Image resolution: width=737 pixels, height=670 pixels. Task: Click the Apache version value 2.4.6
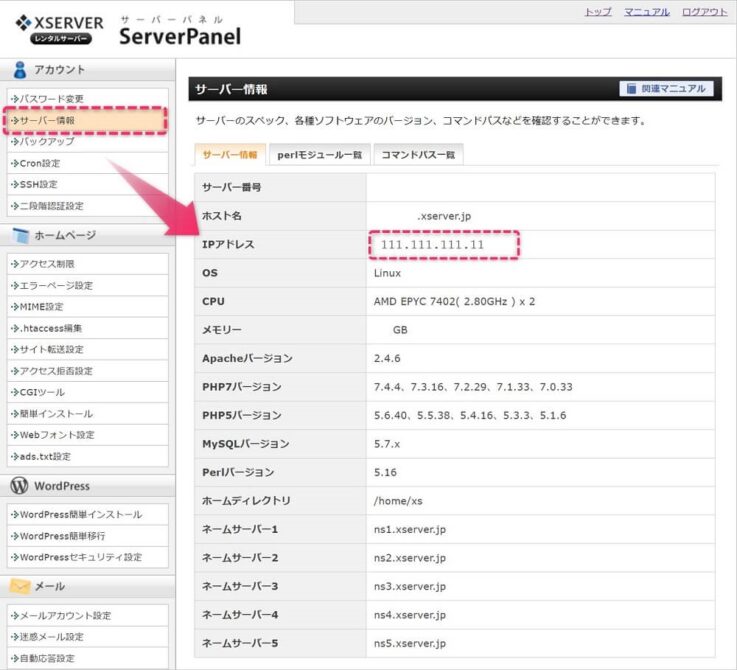coord(387,358)
